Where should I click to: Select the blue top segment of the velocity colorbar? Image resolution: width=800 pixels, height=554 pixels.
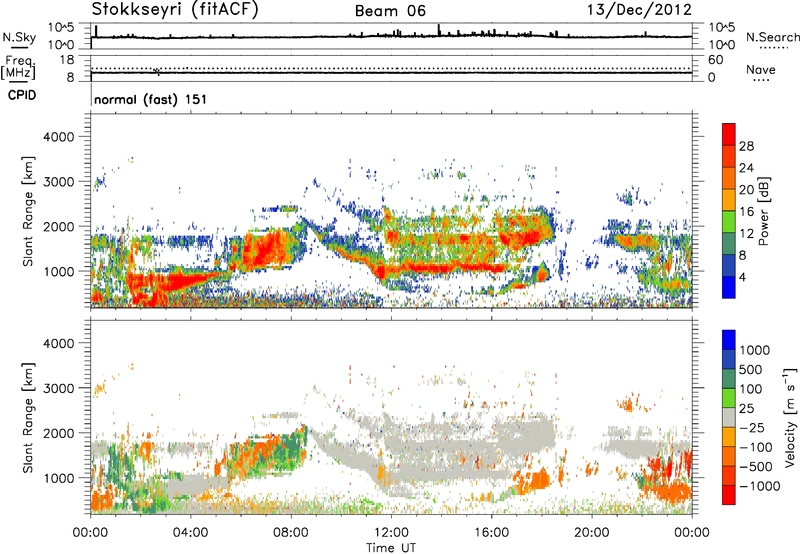[x=729, y=340]
